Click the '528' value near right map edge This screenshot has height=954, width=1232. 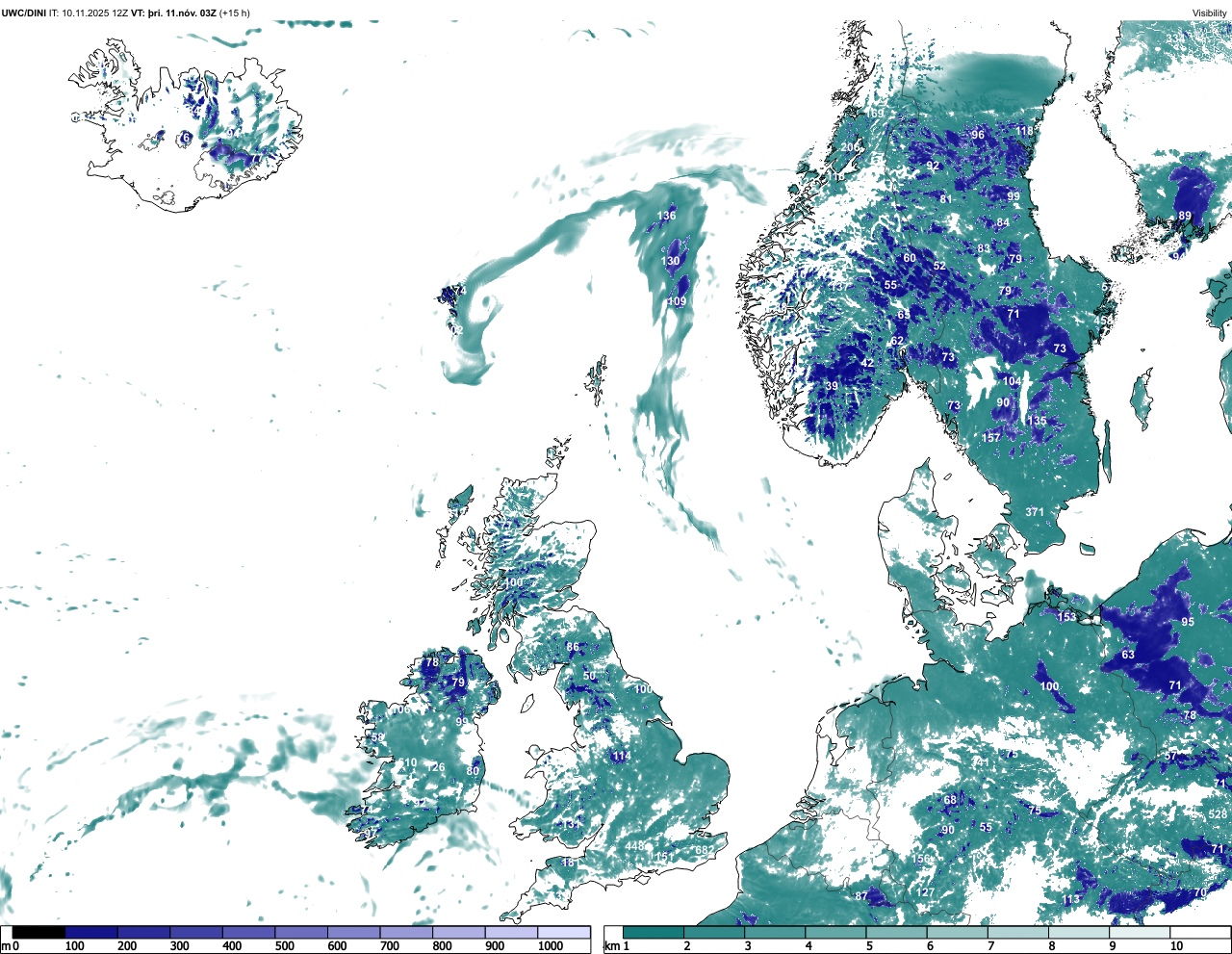pos(1219,814)
